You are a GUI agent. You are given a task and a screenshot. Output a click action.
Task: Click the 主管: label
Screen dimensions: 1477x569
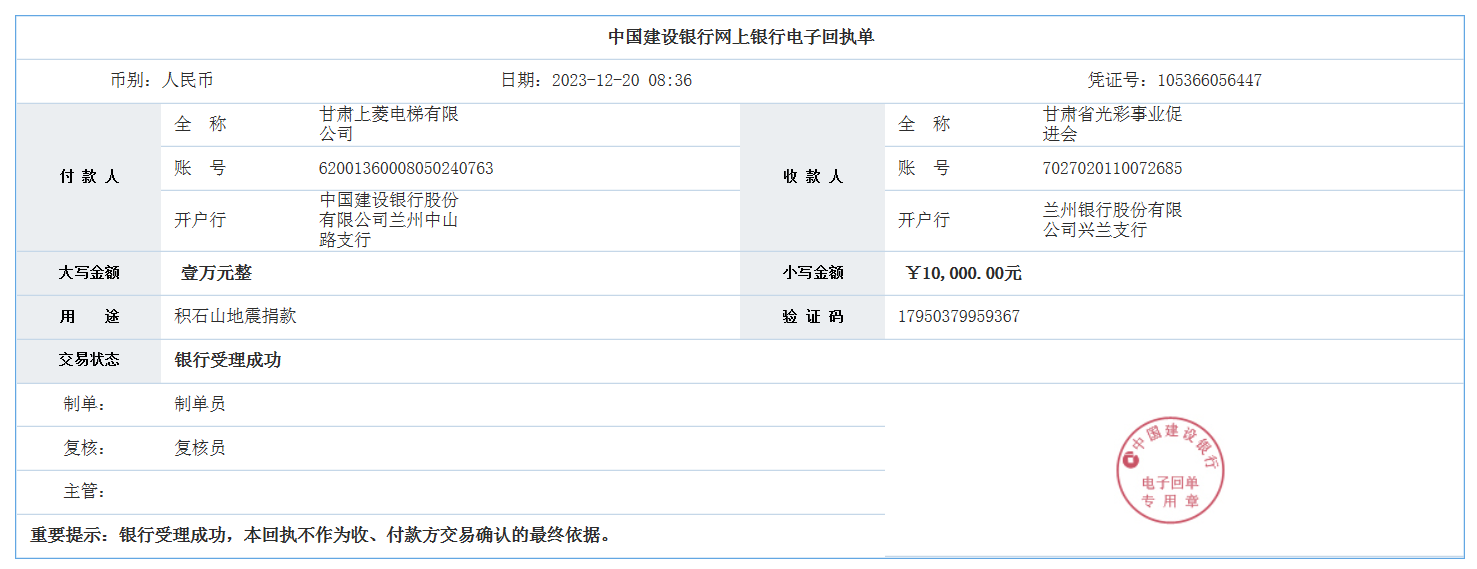(85, 492)
